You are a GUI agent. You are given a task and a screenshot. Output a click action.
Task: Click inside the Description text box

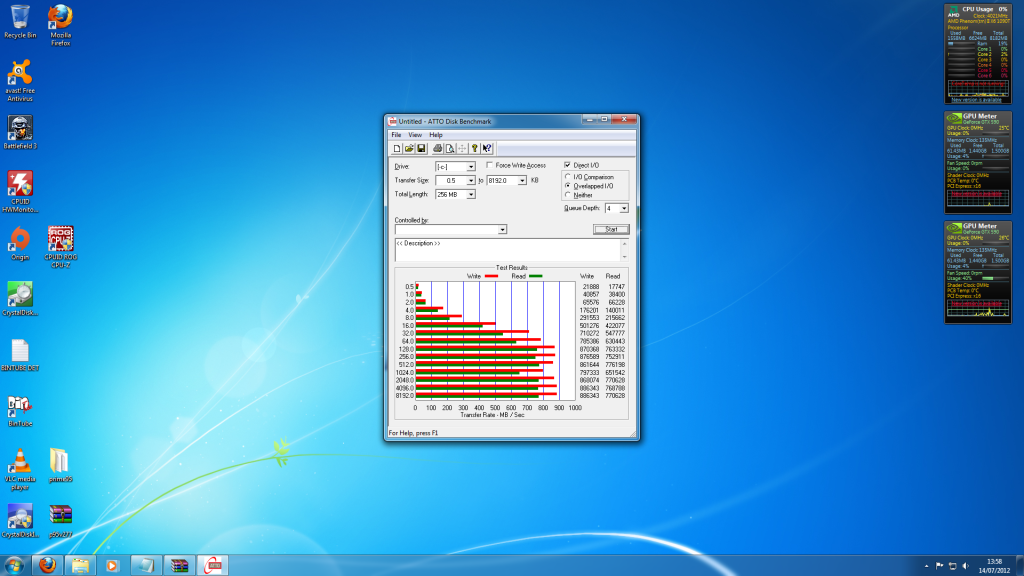click(x=510, y=249)
